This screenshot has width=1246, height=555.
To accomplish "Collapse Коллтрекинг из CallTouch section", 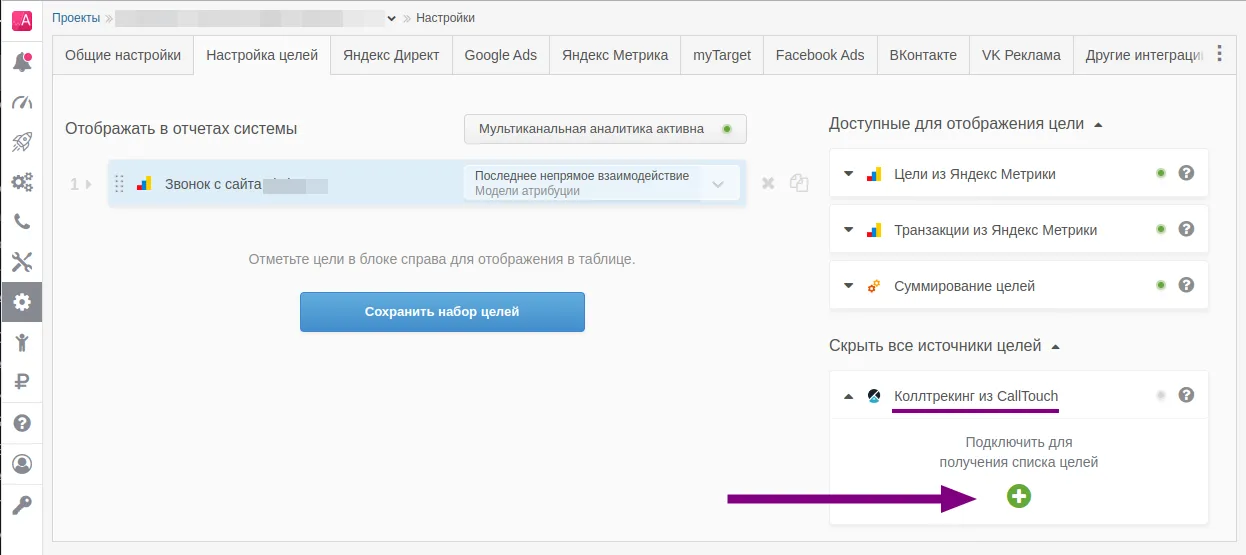I will tap(849, 396).
